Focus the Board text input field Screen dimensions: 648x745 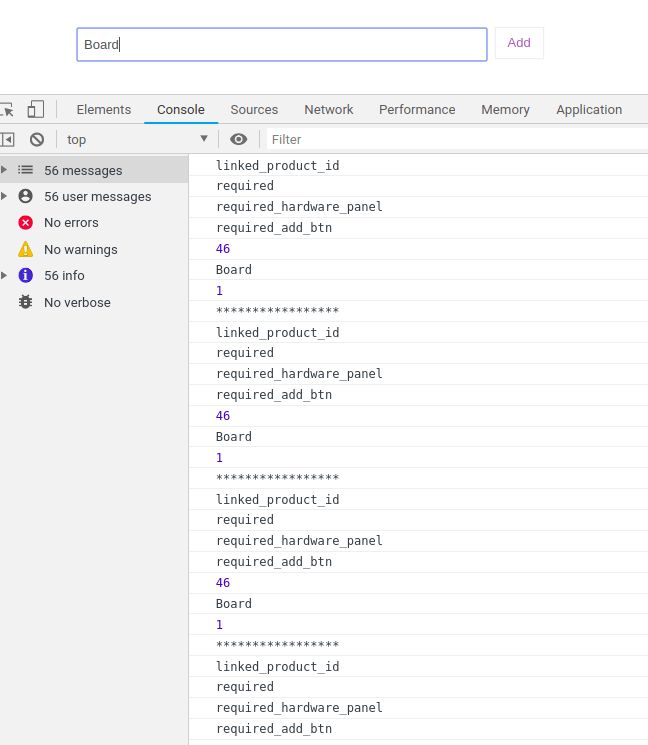tap(282, 44)
